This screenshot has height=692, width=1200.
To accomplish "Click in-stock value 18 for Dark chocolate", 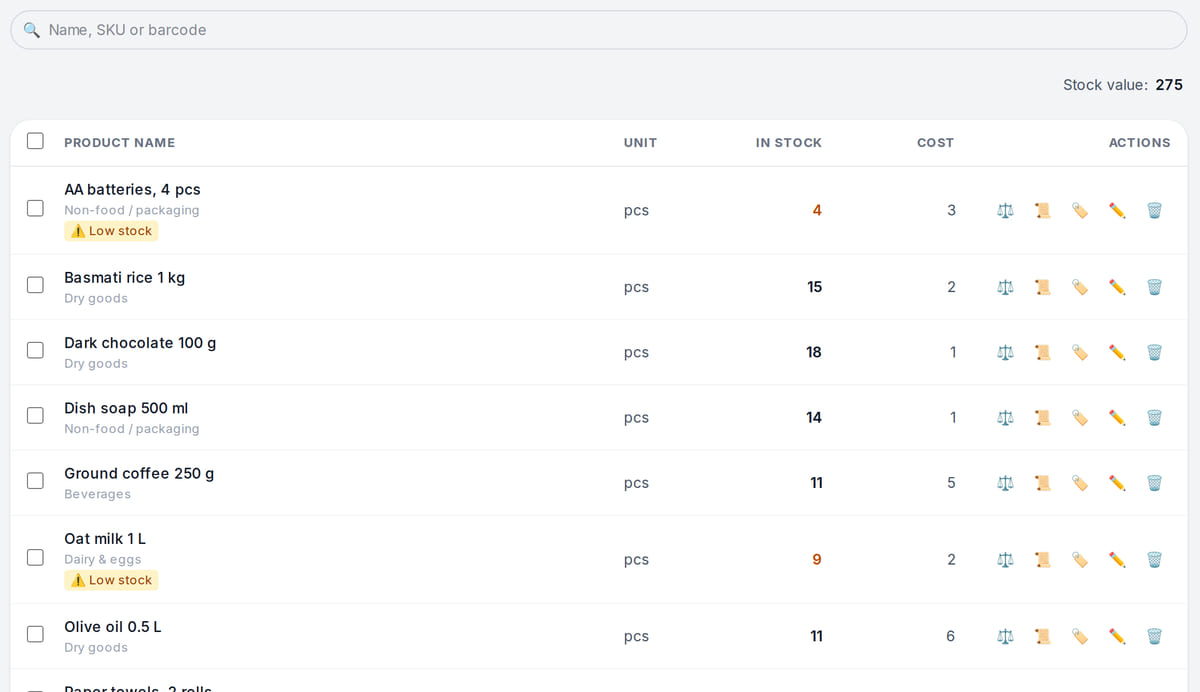I will pyautogui.click(x=814, y=352).
